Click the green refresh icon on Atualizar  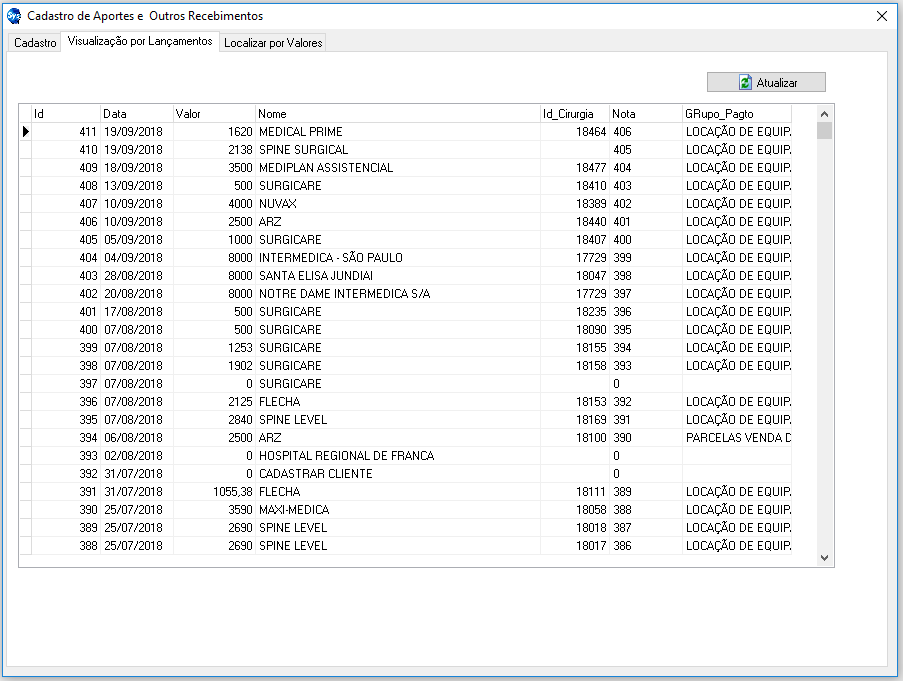(x=745, y=83)
